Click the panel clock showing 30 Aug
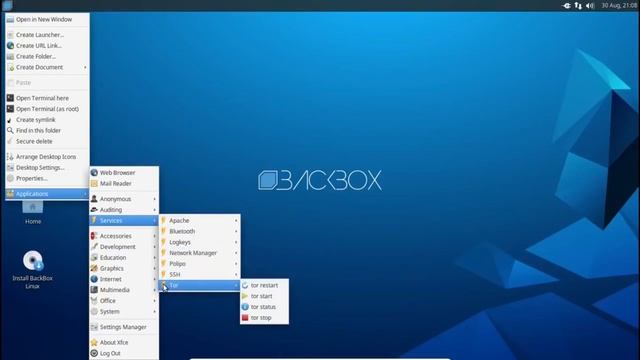This screenshot has height=360, width=640. tap(619, 6)
